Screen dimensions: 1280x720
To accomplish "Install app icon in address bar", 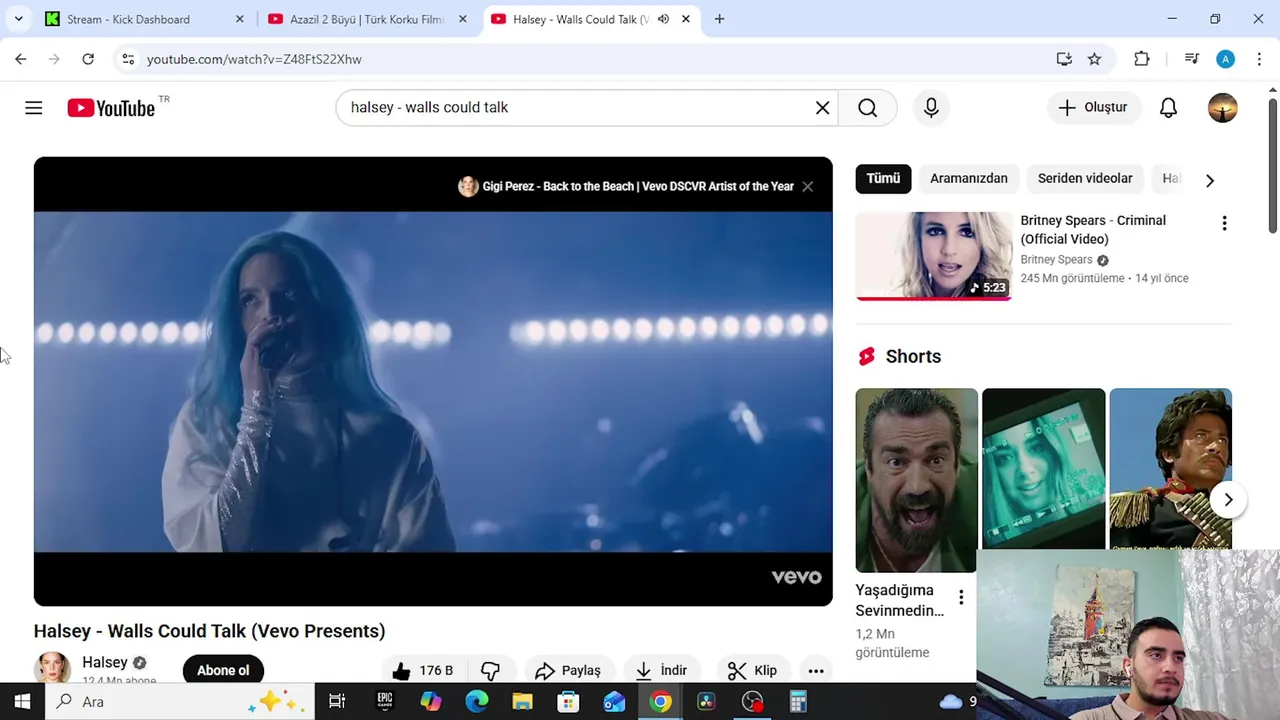I will coord(1064,59).
